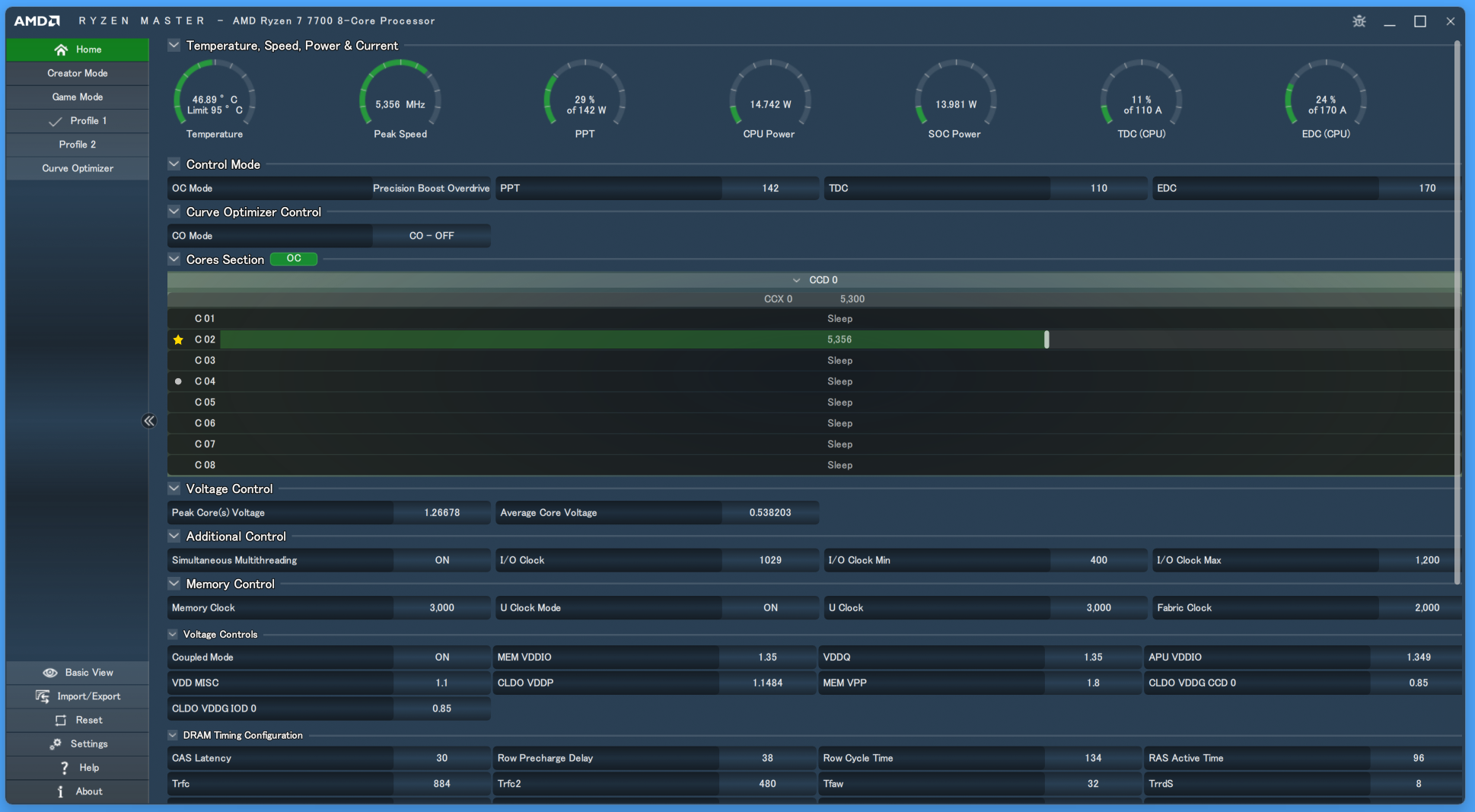Collapse the Curve Optimizer Control section
The width and height of the screenshot is (1475, 812).
(174, 212)
